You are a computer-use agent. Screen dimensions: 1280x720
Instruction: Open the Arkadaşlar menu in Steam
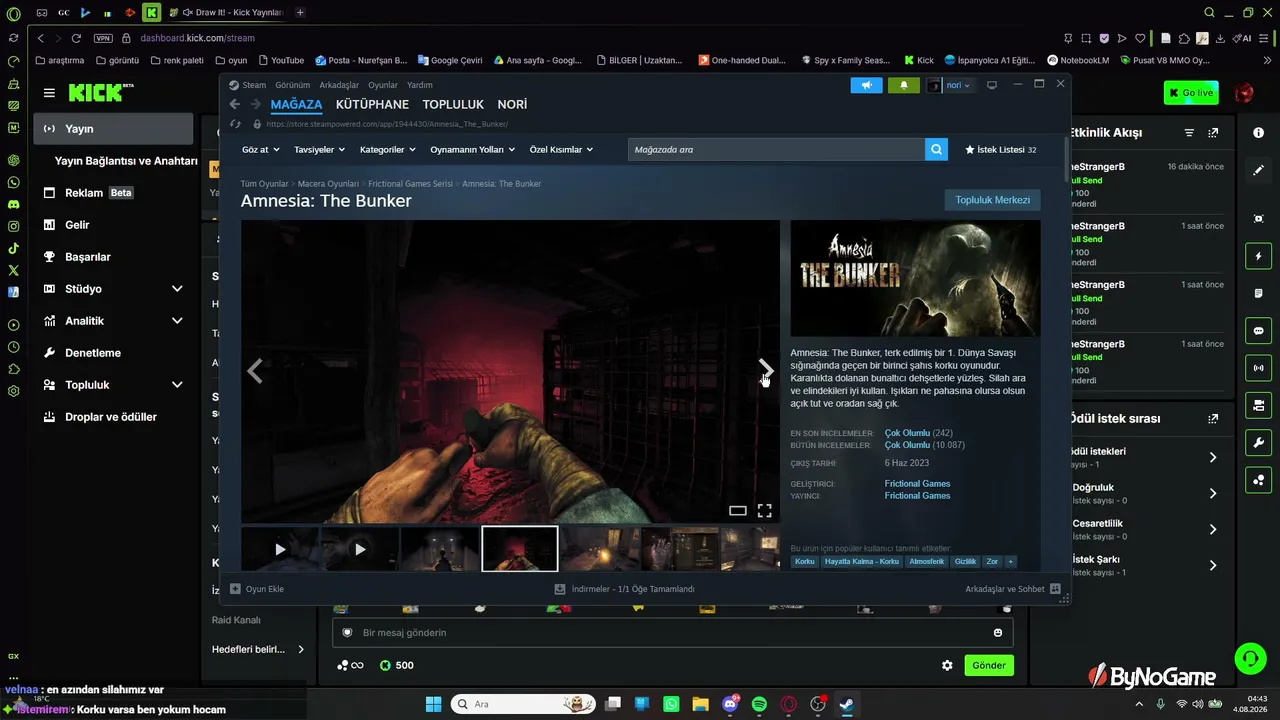pyautogui.click(x=339, y=85)
